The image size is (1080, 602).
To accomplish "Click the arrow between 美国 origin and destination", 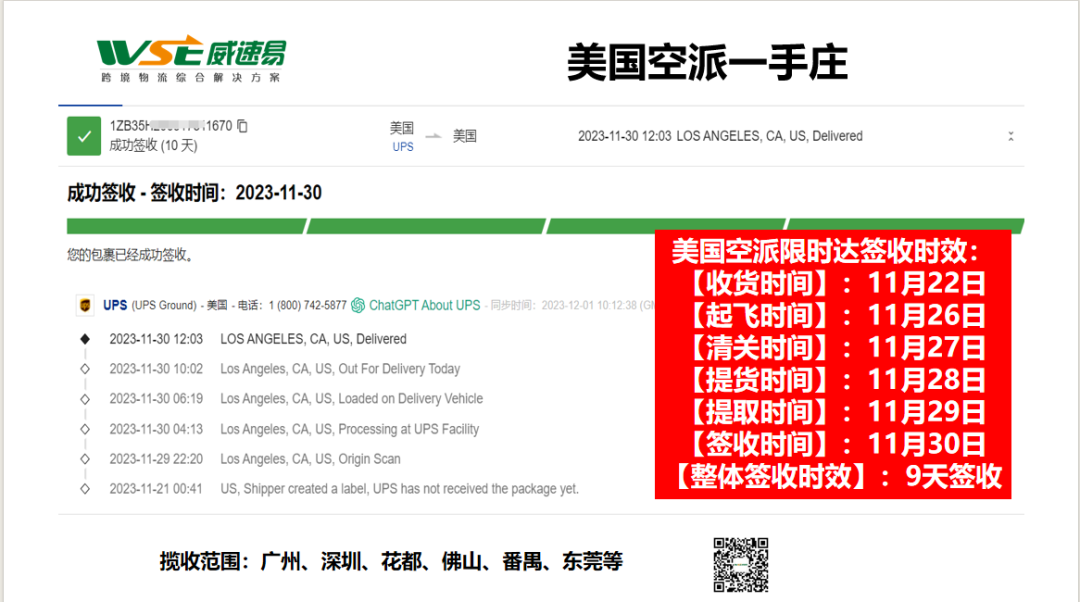I will [433, 136].
